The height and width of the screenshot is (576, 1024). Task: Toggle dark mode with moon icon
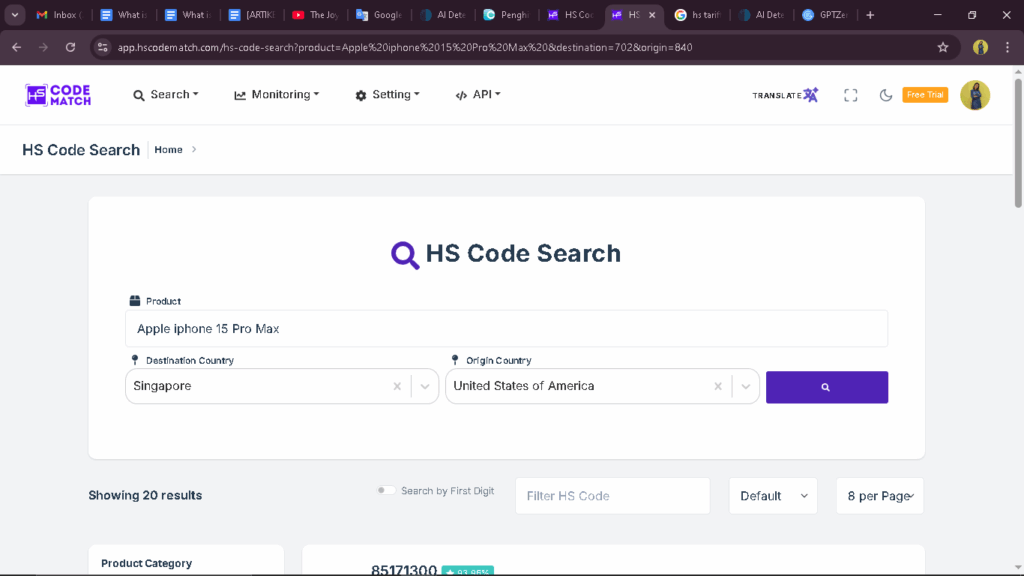coord(886,95)
